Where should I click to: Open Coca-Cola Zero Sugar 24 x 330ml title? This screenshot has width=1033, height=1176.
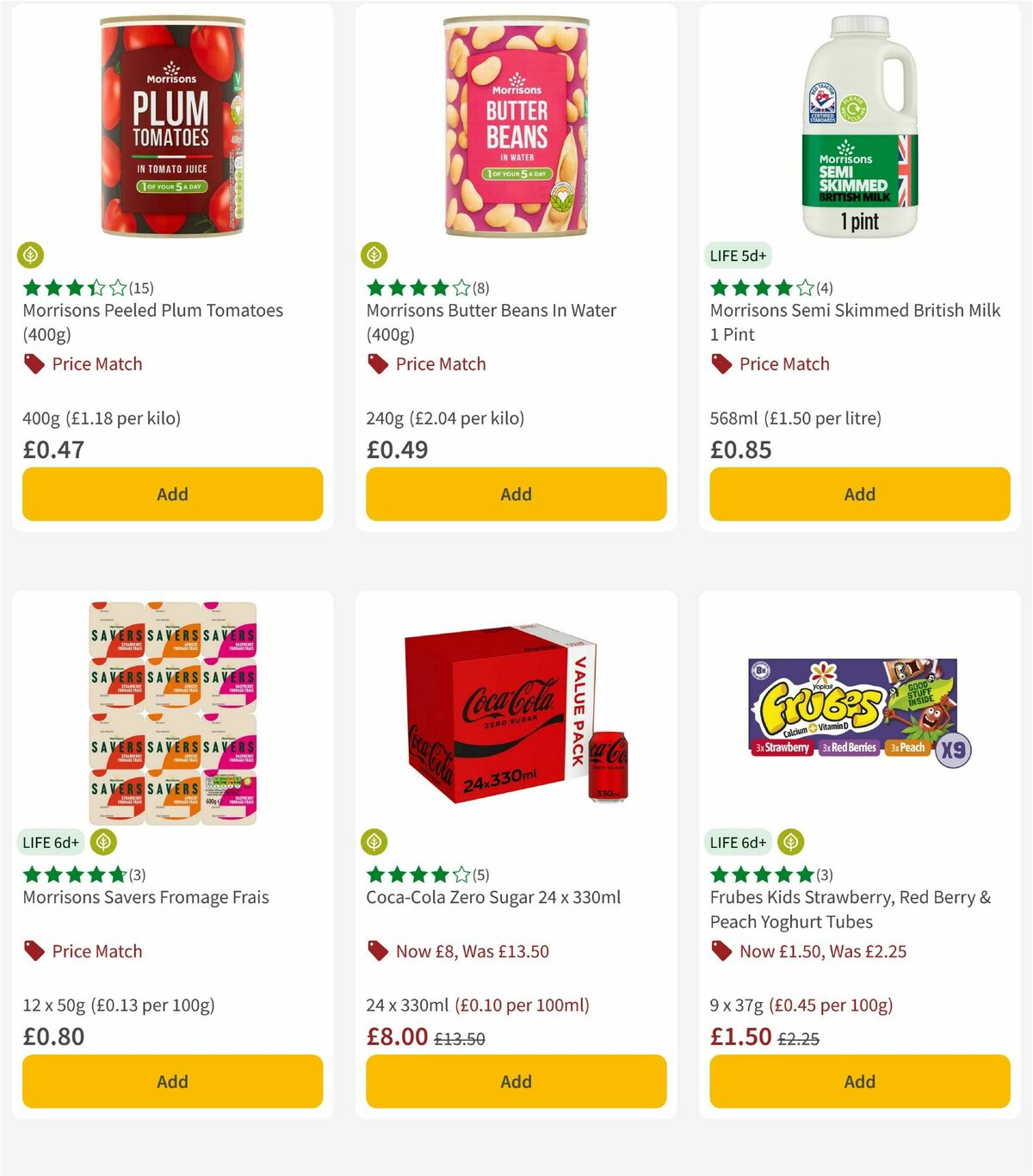[491, 897]
